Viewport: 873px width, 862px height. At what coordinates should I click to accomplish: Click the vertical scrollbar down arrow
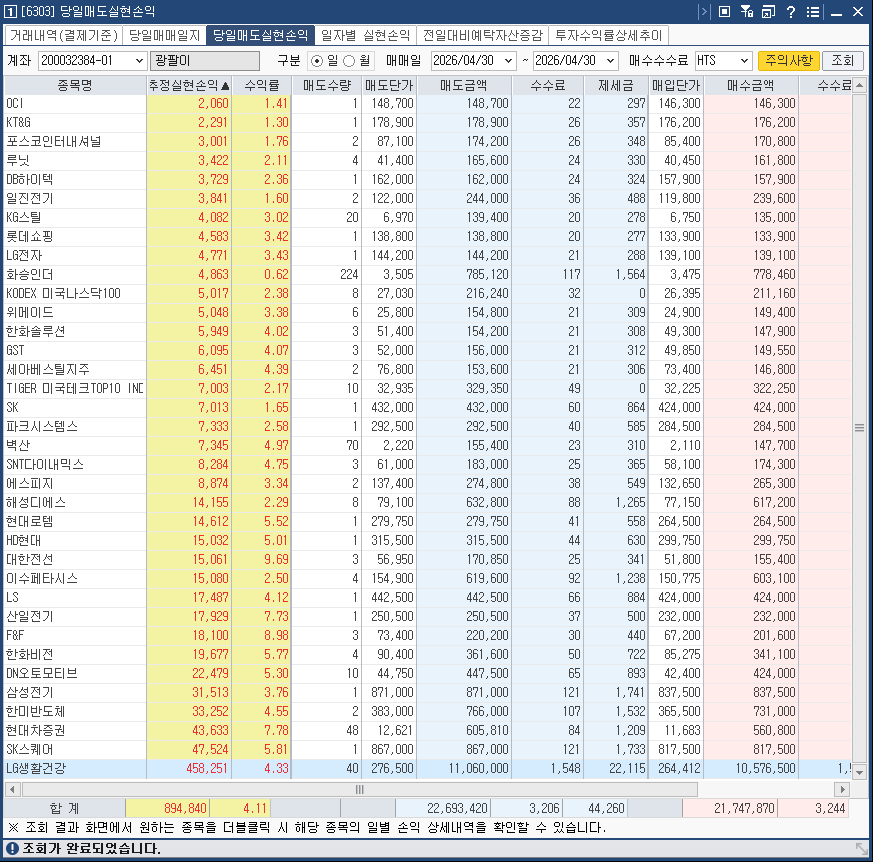point(860,772)
